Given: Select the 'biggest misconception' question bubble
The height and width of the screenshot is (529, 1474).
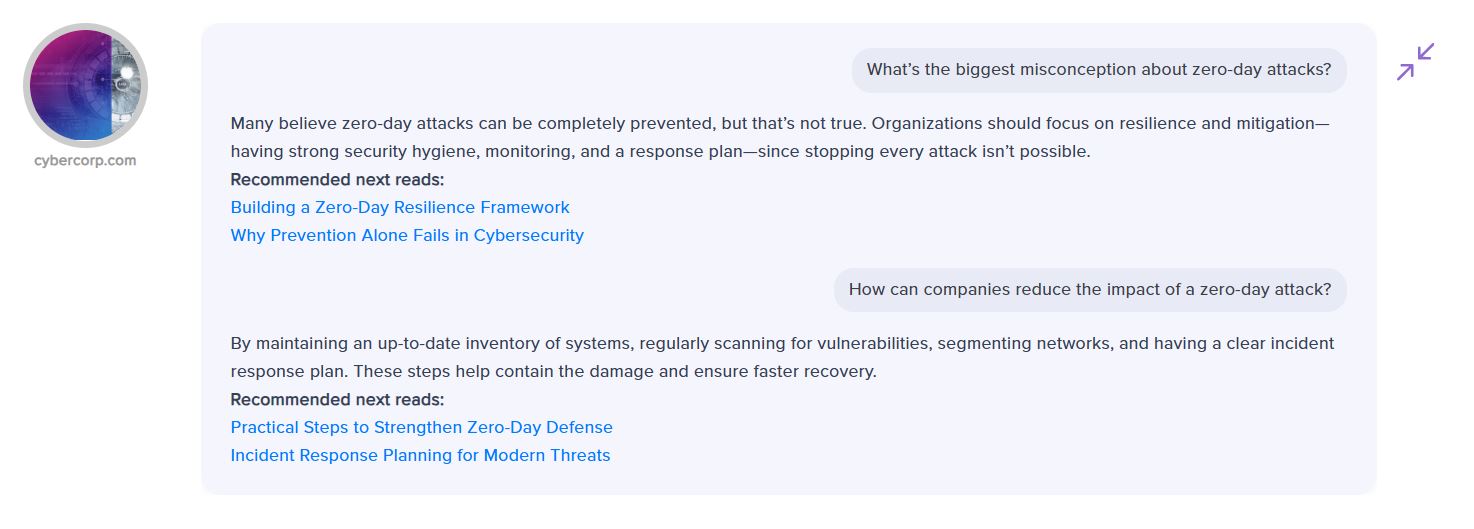Looking at the screenshot, I should pyautogui.click(x=1098, y=70).
